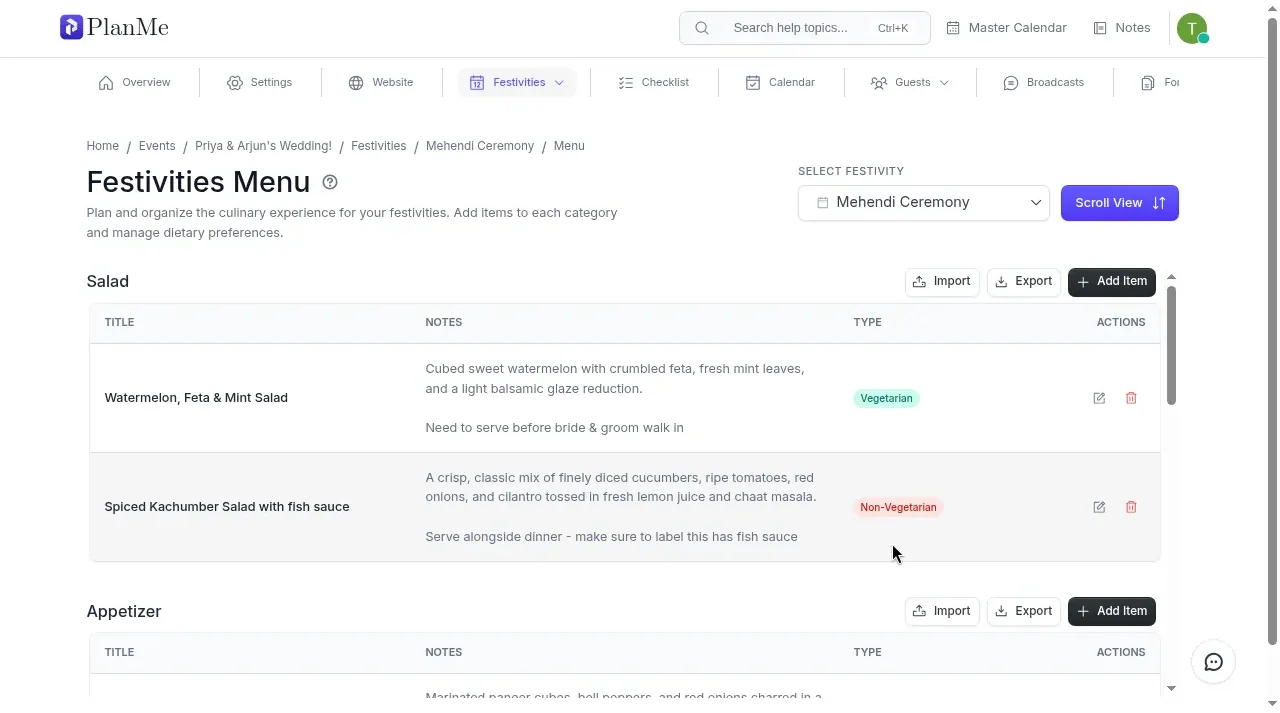Add Item to the Appetizer category
The image size is (1280, 713).
coord(1112,612)
